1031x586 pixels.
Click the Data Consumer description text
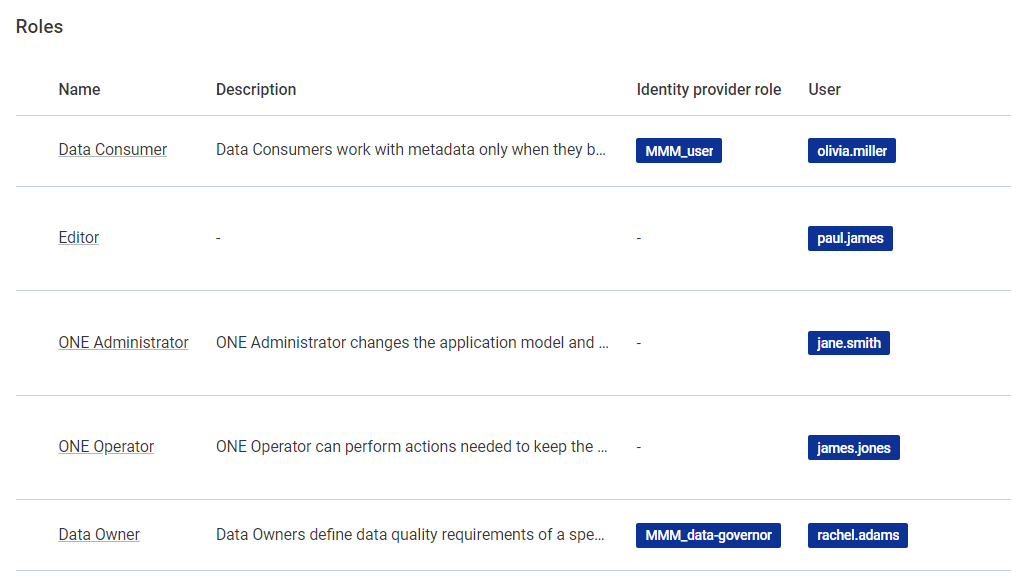(410, 149)
